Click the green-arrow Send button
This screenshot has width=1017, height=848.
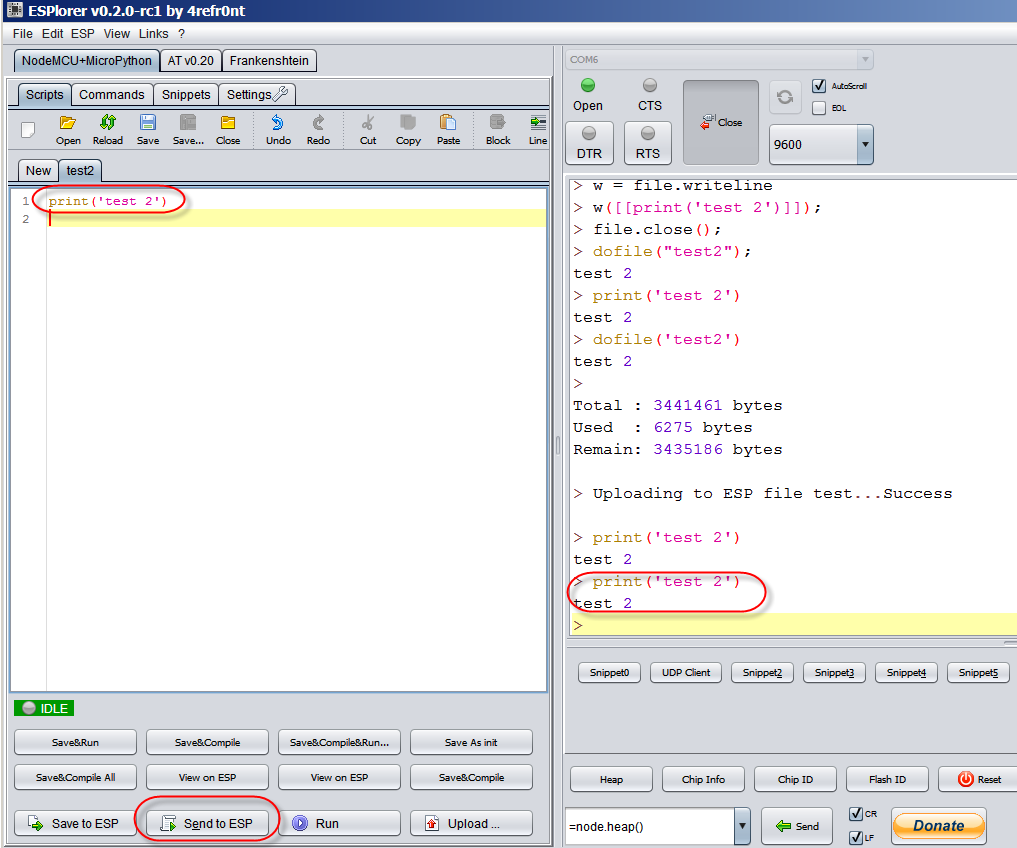(796, 826)
